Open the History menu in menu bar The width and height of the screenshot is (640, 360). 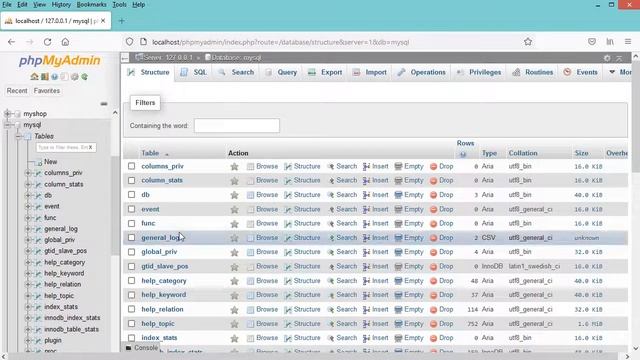click(x=61, y=4)
